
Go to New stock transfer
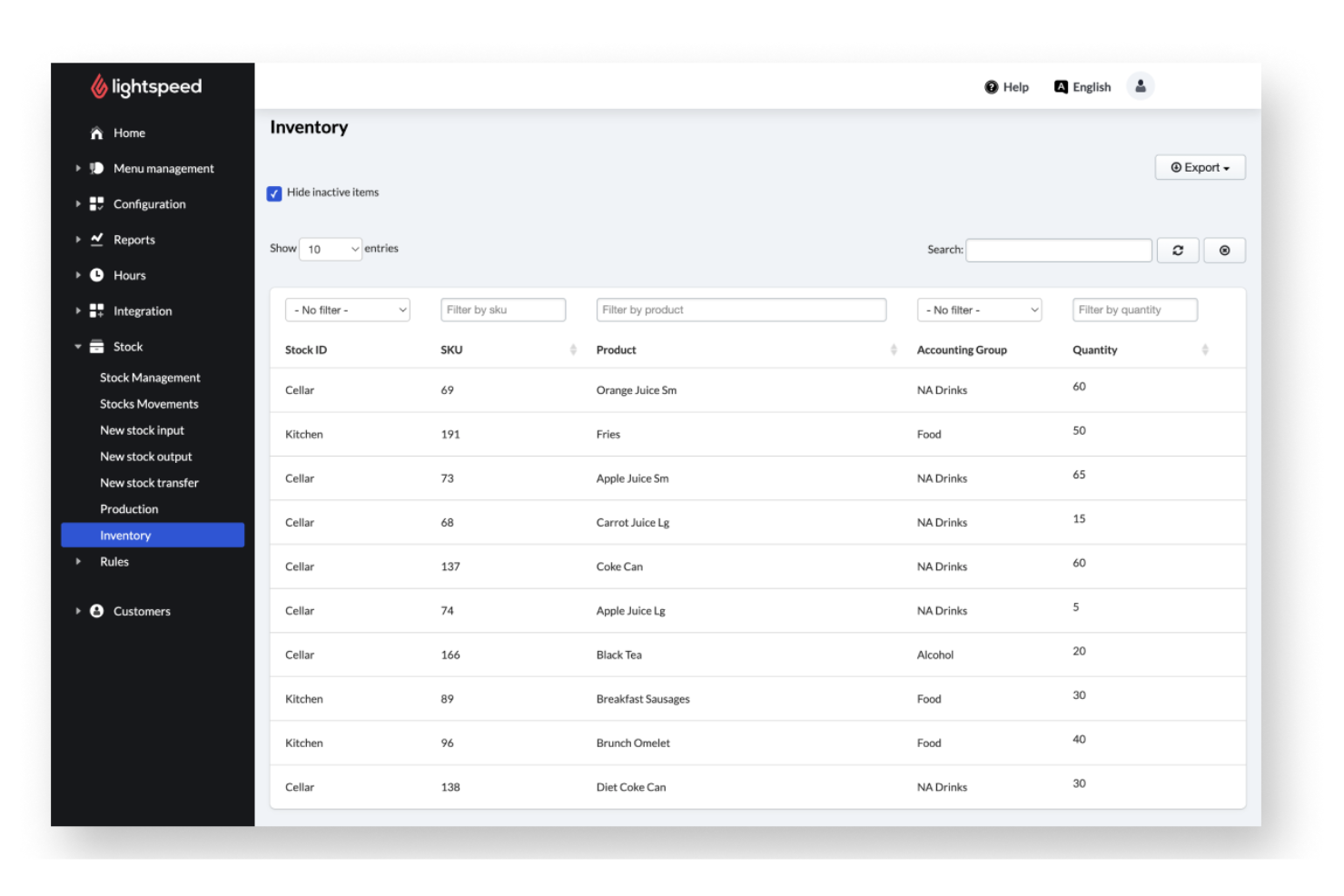tap(149, 482)
